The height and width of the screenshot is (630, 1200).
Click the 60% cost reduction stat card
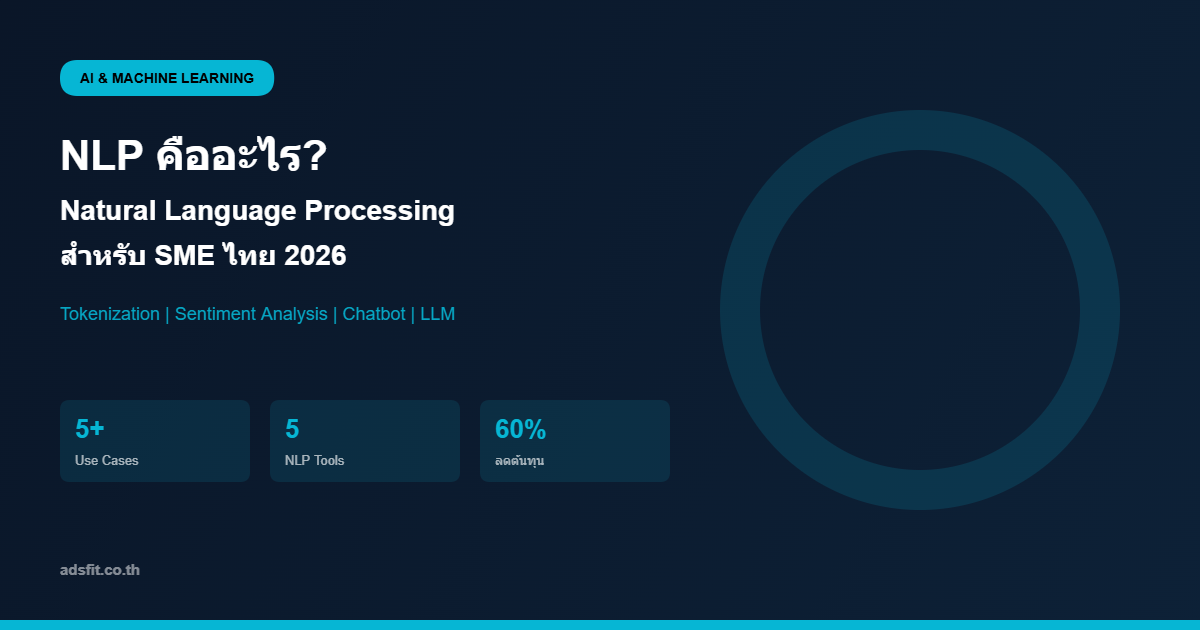pyautogui.click(x=575, y=440)
